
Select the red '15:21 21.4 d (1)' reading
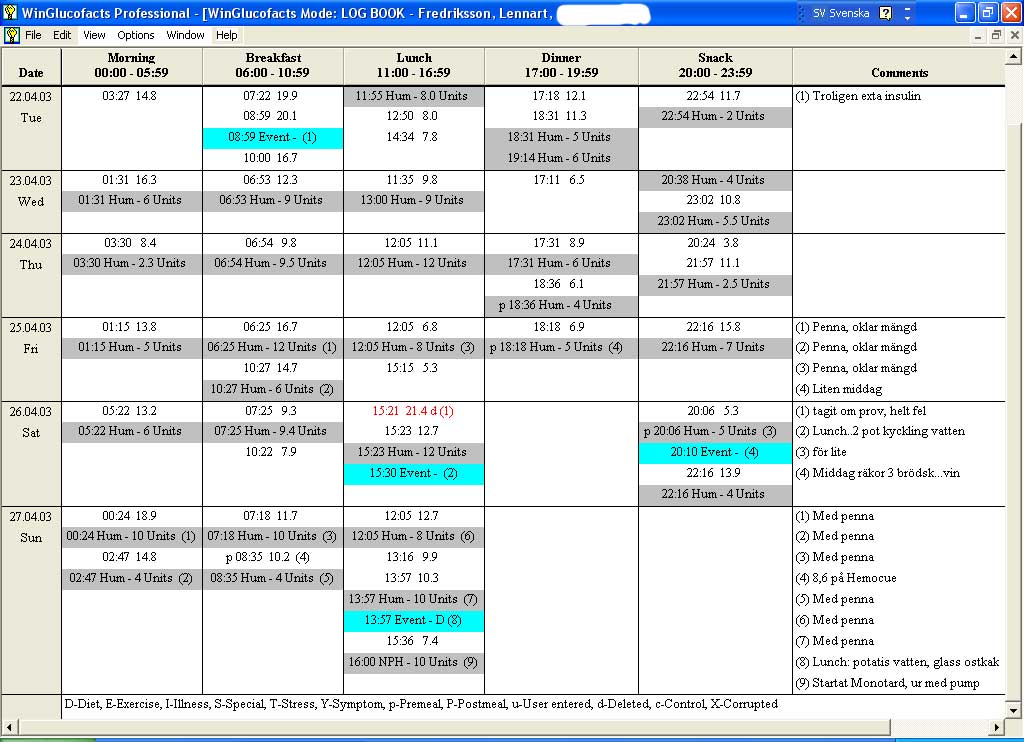pyautogui.click(x=413, y=411)
